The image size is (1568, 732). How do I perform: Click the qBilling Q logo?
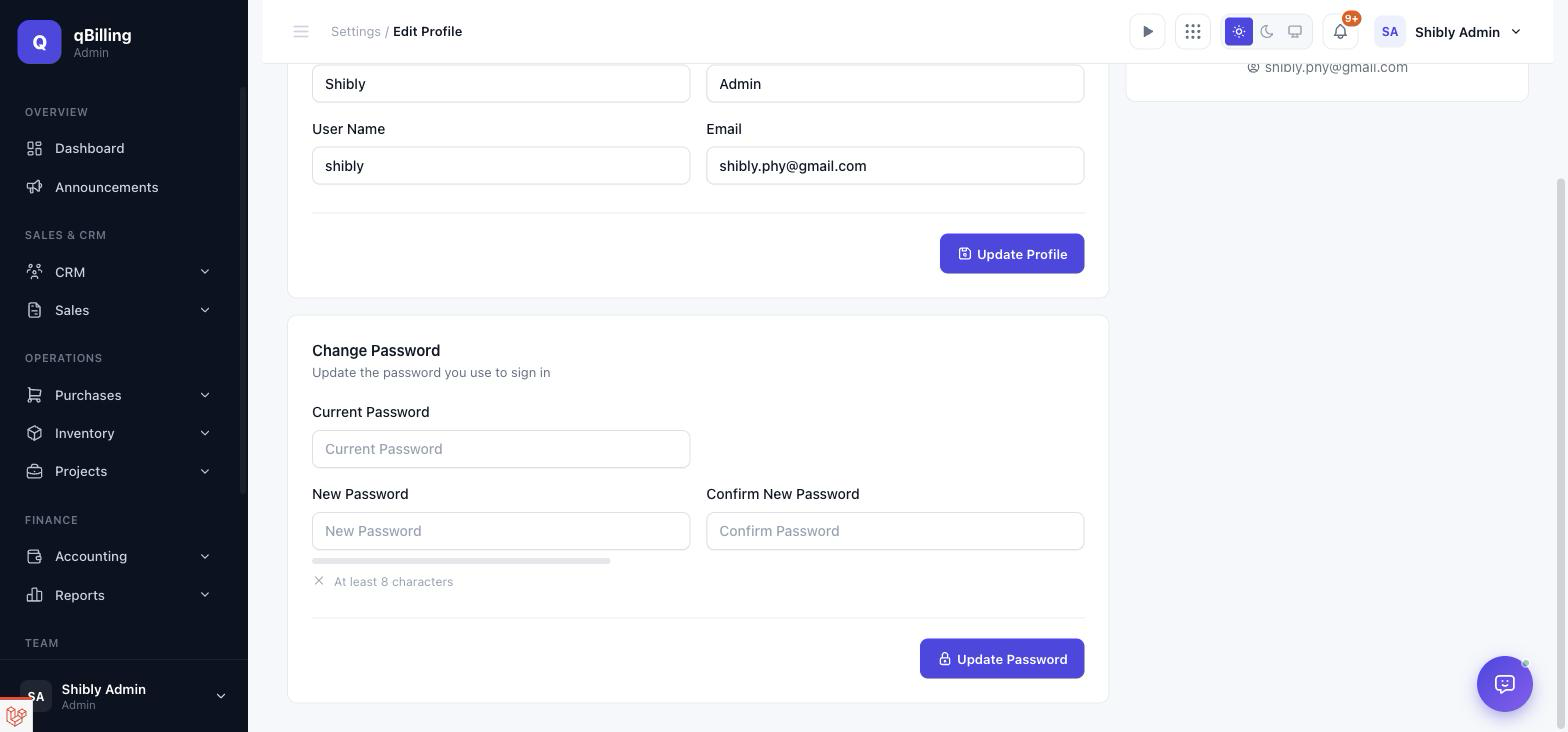click(39, 42)
